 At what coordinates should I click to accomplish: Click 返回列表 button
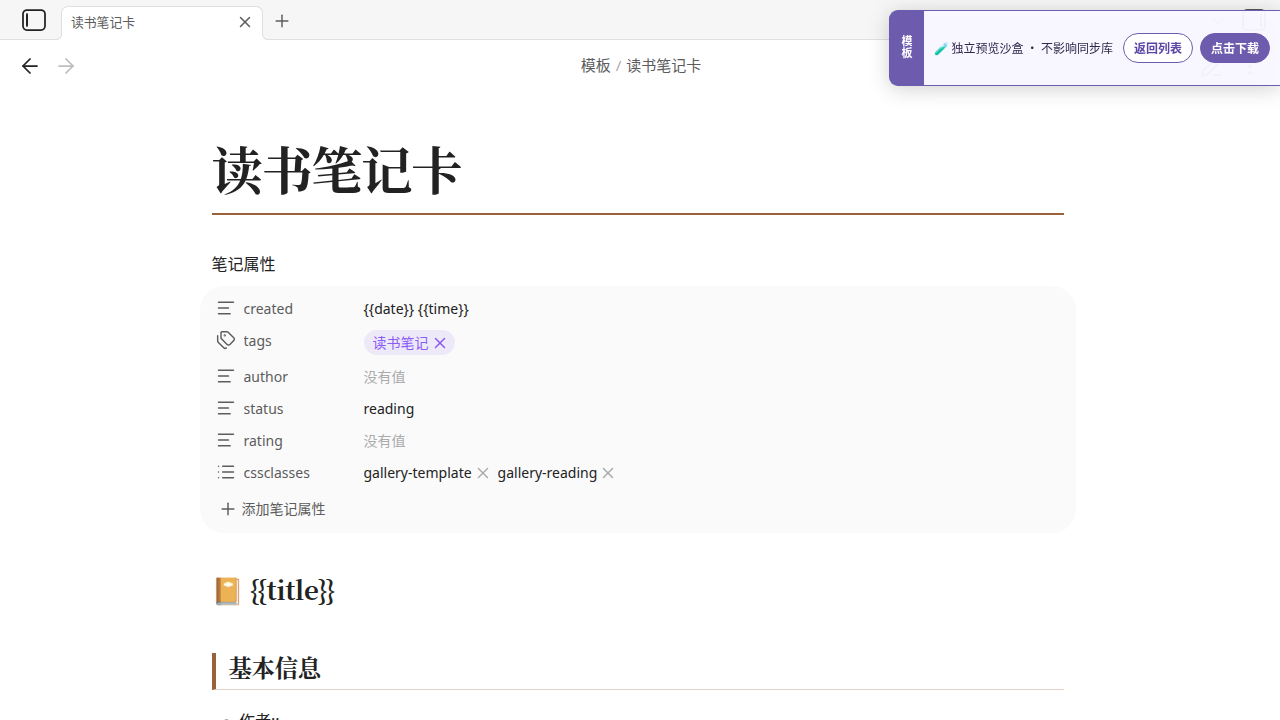pyautogui.click(x=1158, y=48)
